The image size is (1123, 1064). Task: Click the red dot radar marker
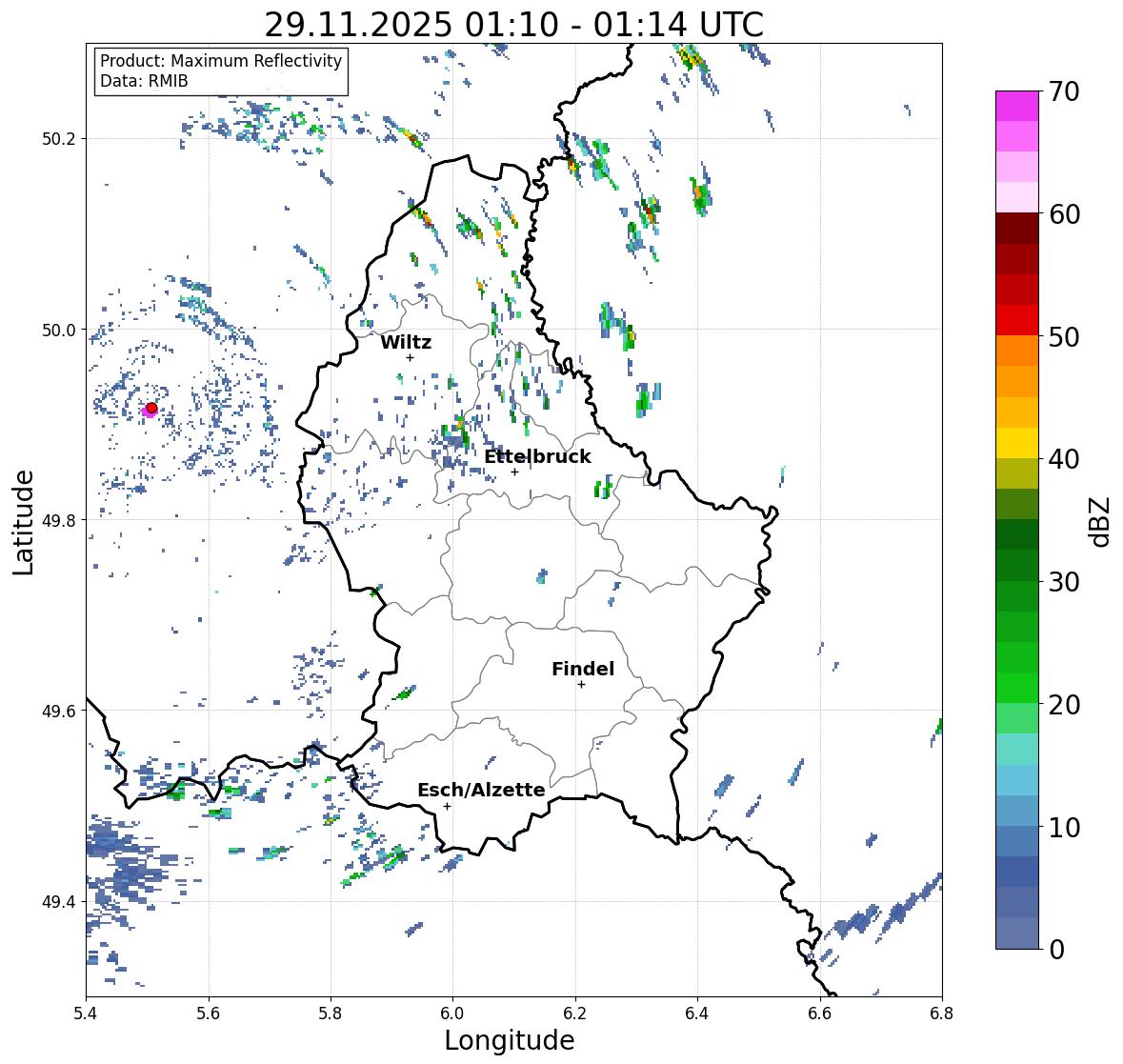(151, 408)
